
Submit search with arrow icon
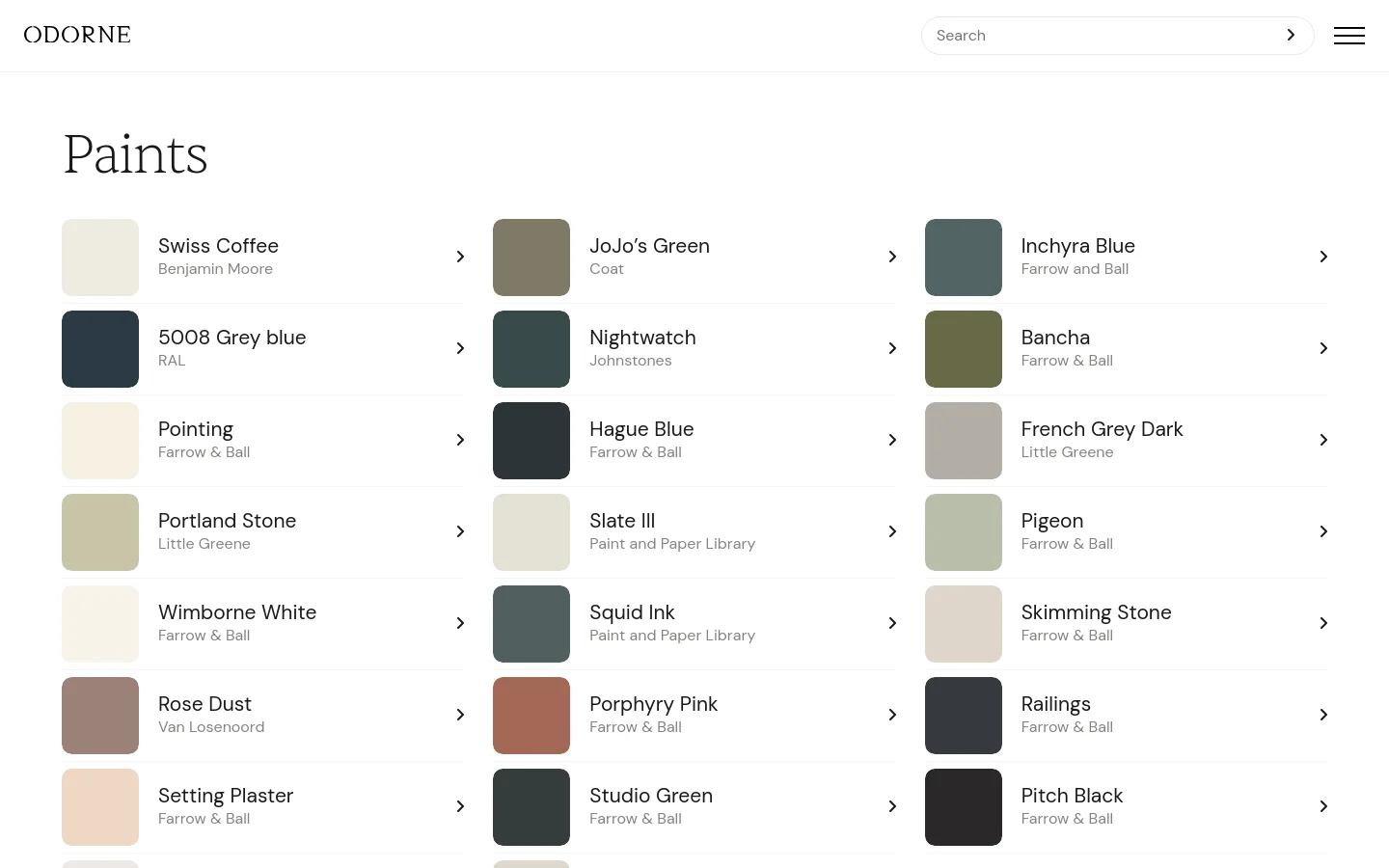pos(1291,35)
